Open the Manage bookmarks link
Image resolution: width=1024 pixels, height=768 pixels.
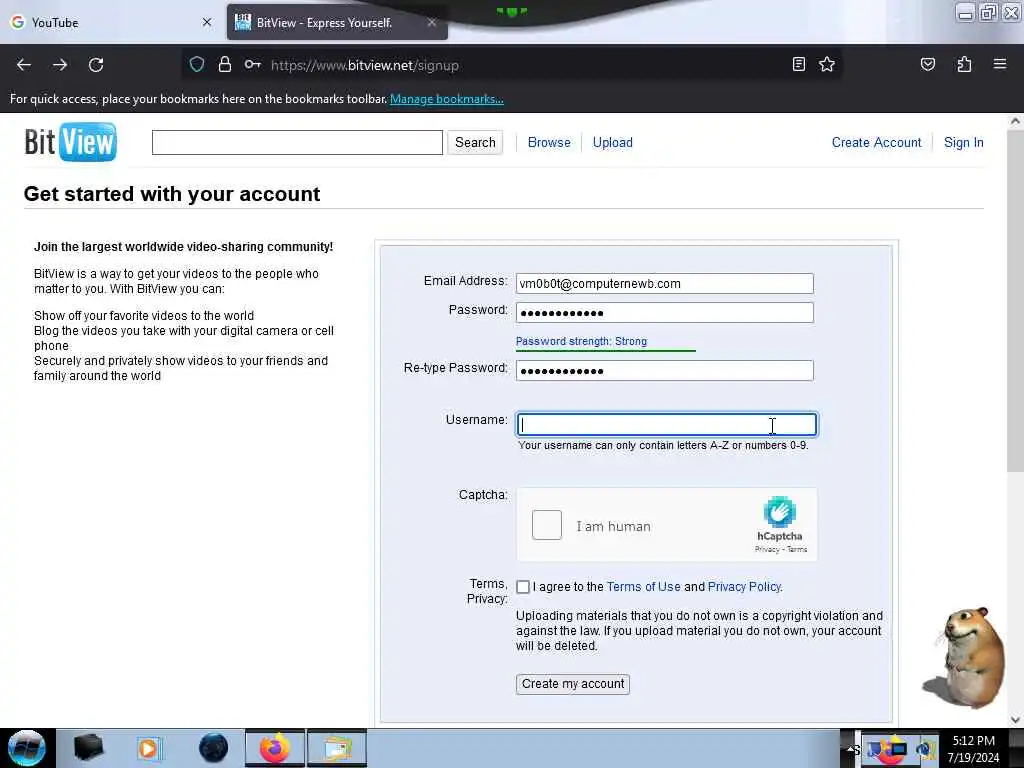pos(447,99)
